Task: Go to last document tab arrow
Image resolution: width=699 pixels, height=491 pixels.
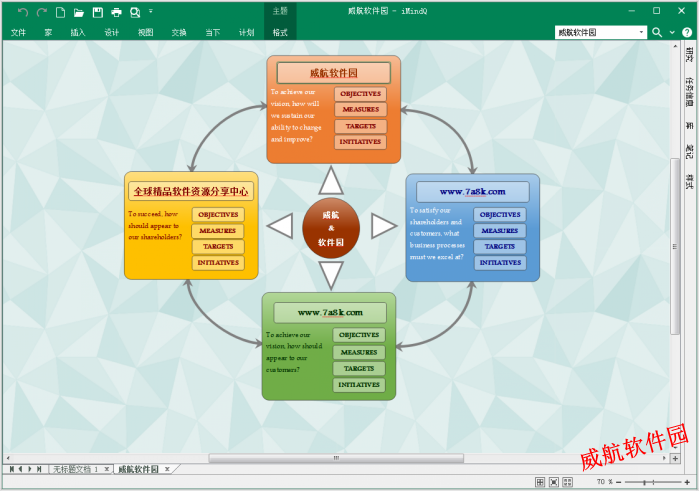Action: (x=39, y=469)
